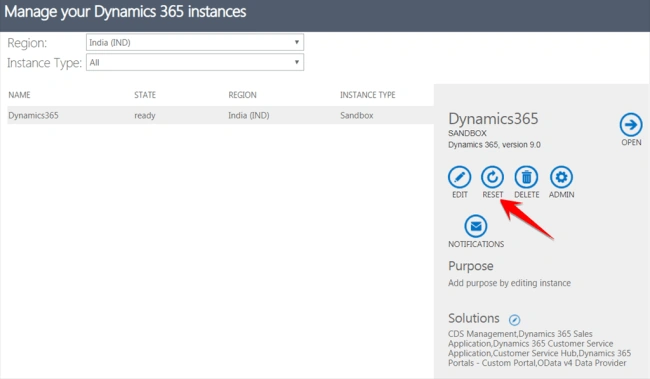Screen dimensions: 650x379
Task: Click 'Dynamics 365, version 9.0' text
Action: (x=494, y=145)
